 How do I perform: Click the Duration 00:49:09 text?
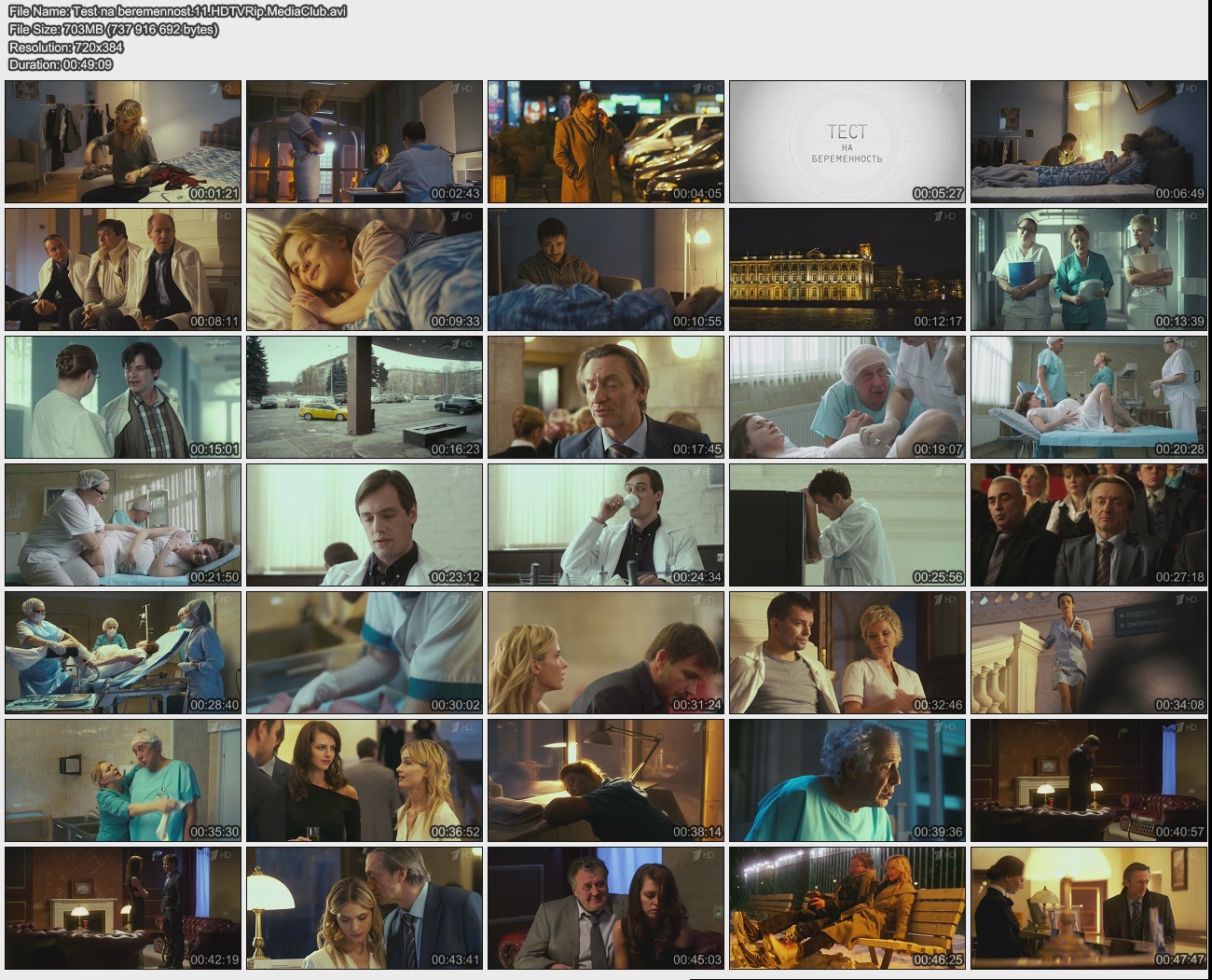(x=61, y=64)
